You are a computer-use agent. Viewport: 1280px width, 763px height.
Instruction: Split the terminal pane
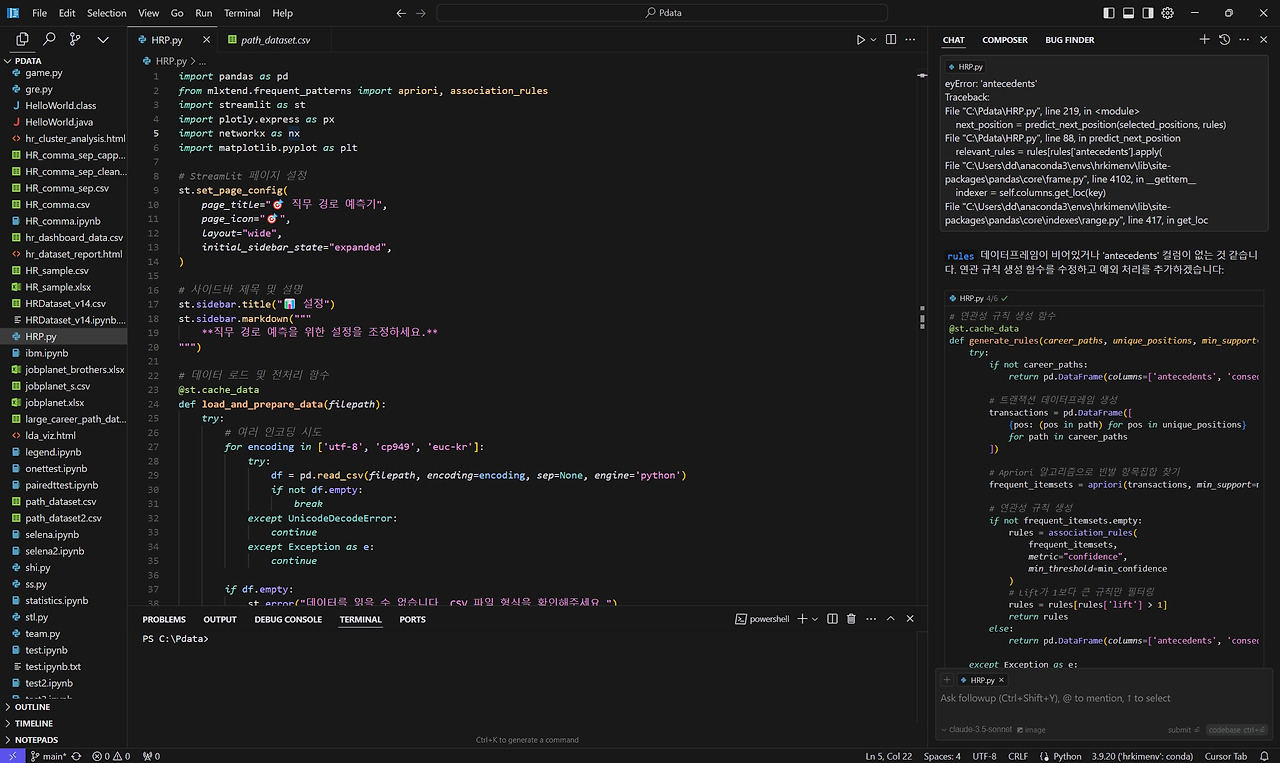tap(832, 620)
